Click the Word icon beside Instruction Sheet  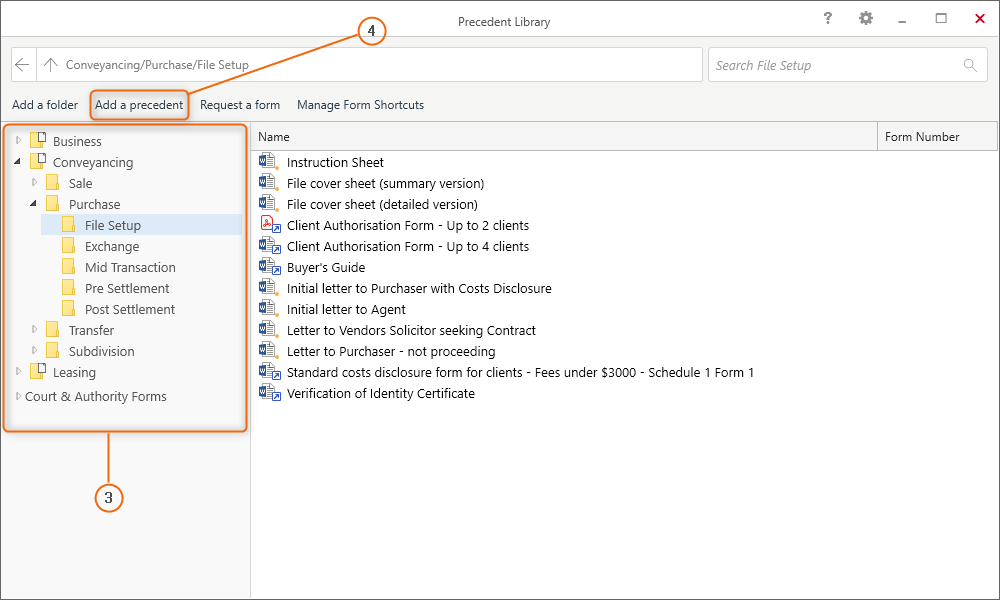point(268,161)
